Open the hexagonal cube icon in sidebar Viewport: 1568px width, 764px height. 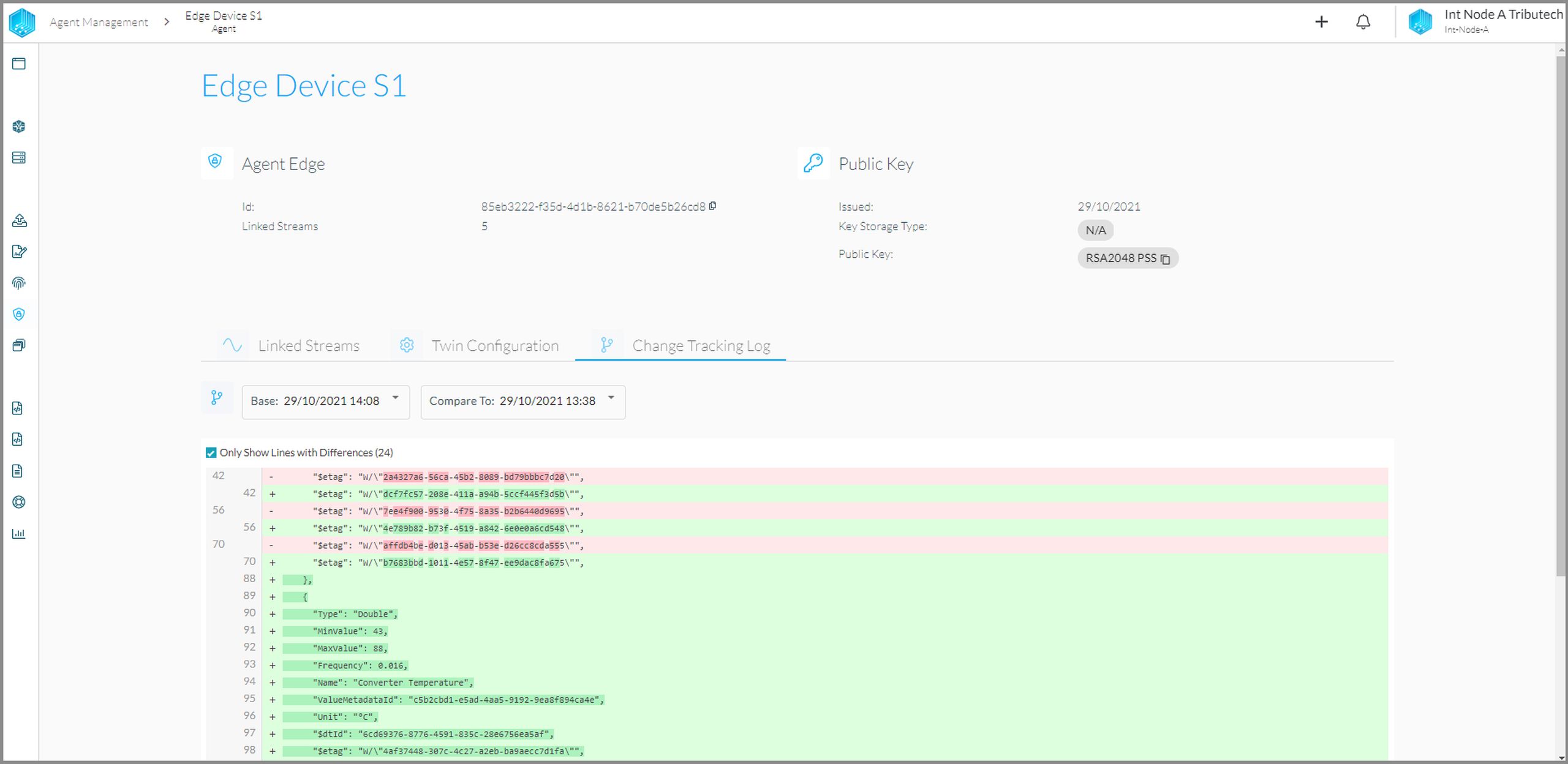(x=19, y=126)
